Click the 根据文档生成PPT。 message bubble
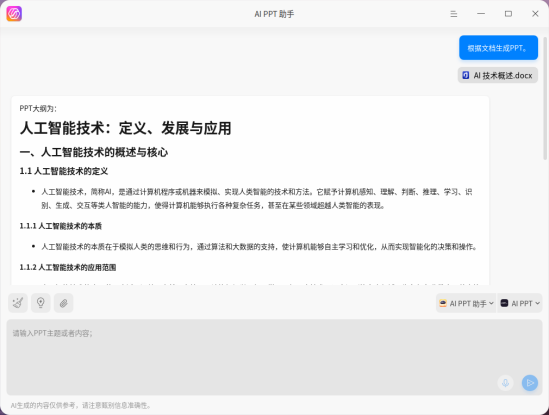549x415 pixels. click(x=498, y=48)
